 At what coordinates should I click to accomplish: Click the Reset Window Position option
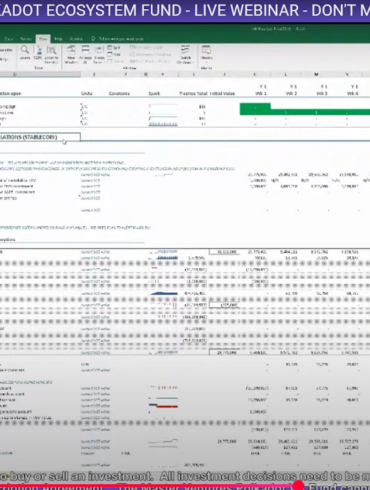point(151,61)
